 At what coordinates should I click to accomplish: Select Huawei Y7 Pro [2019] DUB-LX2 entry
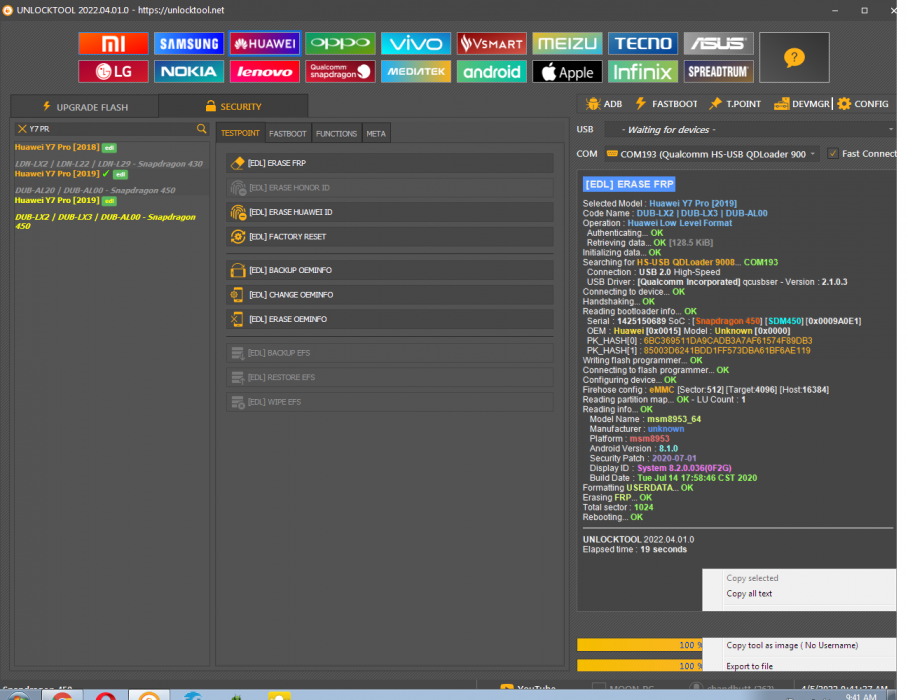[x=110, y=213]
